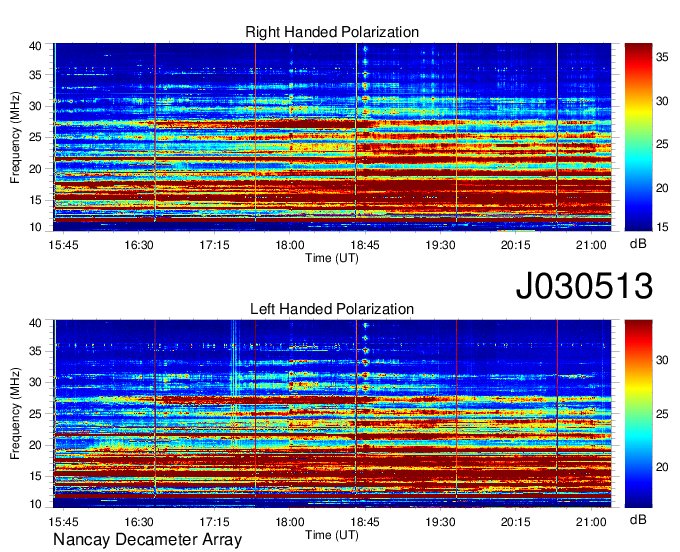Click the bottom plot 'Time (UT)' label
680x552 pixels.
pyautogui.click(x=332, y=535)
